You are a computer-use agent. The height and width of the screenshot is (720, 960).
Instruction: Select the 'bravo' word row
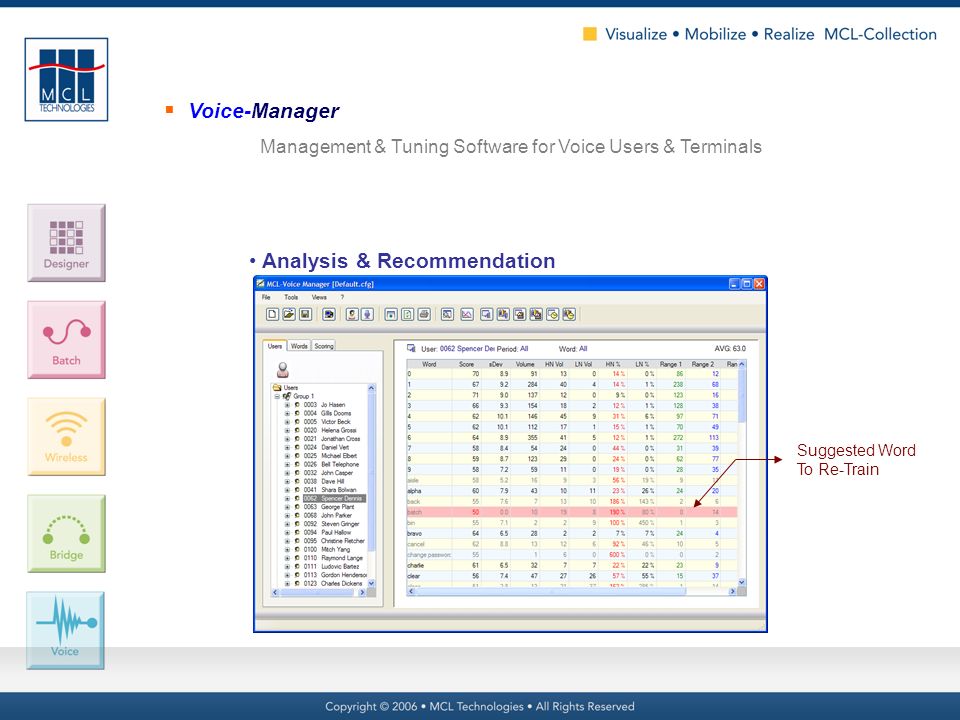tap(572, 533)
